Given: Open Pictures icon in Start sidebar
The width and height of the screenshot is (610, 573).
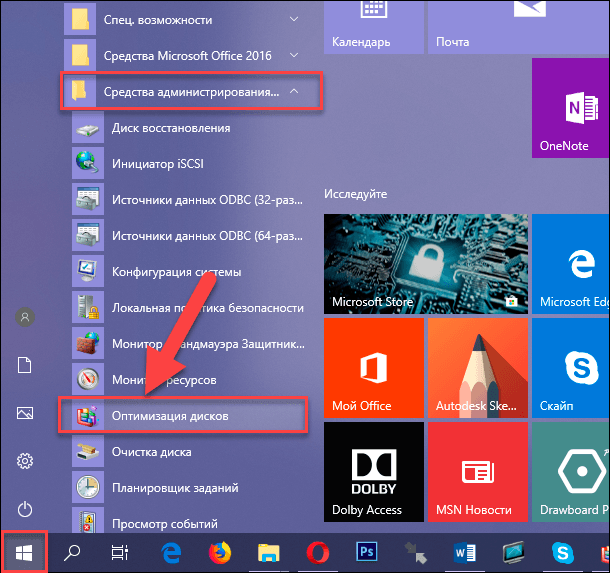Looking at the screenshot, I should [25, 413].
